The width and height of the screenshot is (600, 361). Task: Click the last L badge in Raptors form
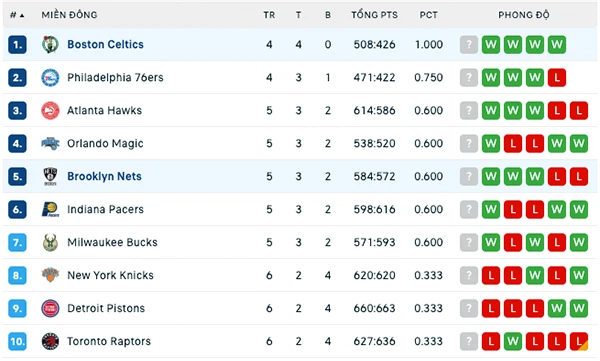click(x=579, y=341)
